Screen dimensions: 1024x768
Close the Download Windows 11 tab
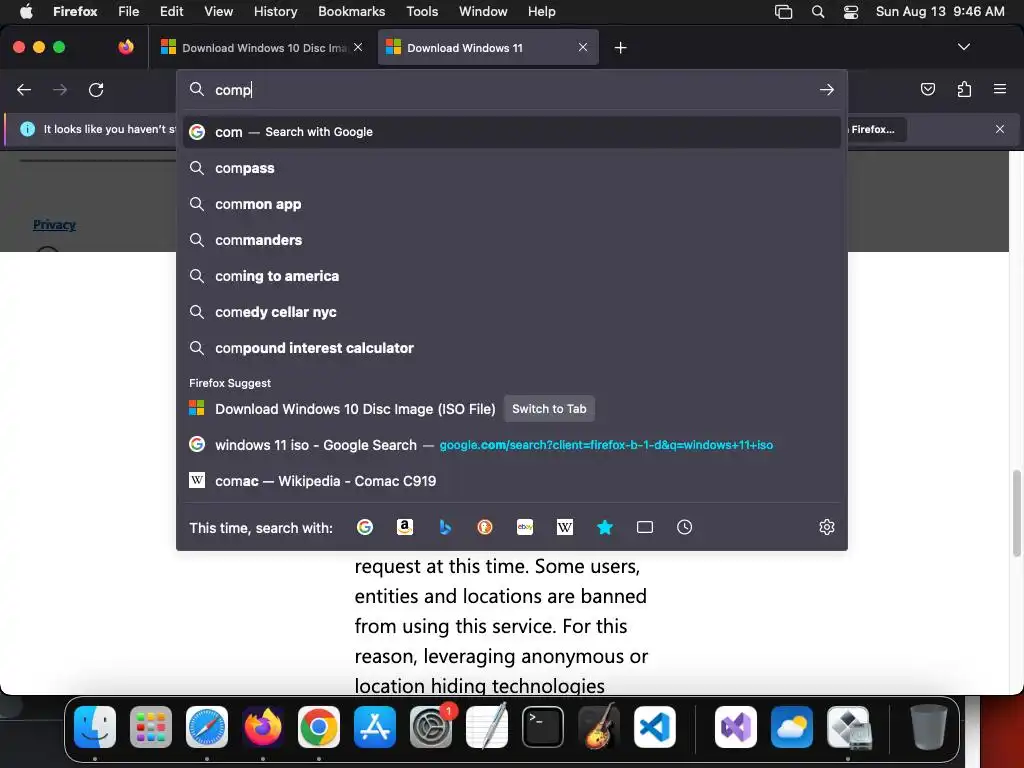(583, 47)
